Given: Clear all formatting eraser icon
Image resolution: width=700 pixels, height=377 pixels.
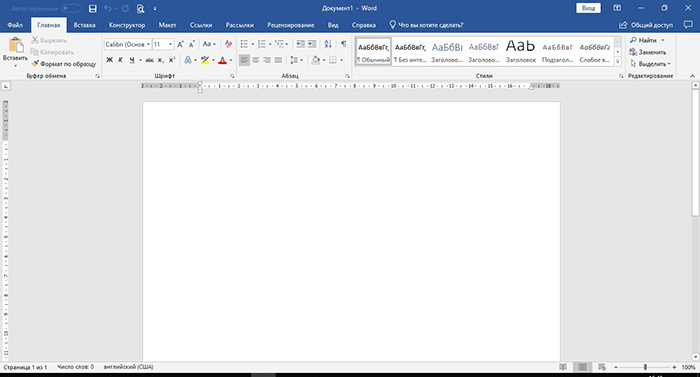Looking at the screenshot, I should point(228,44).
